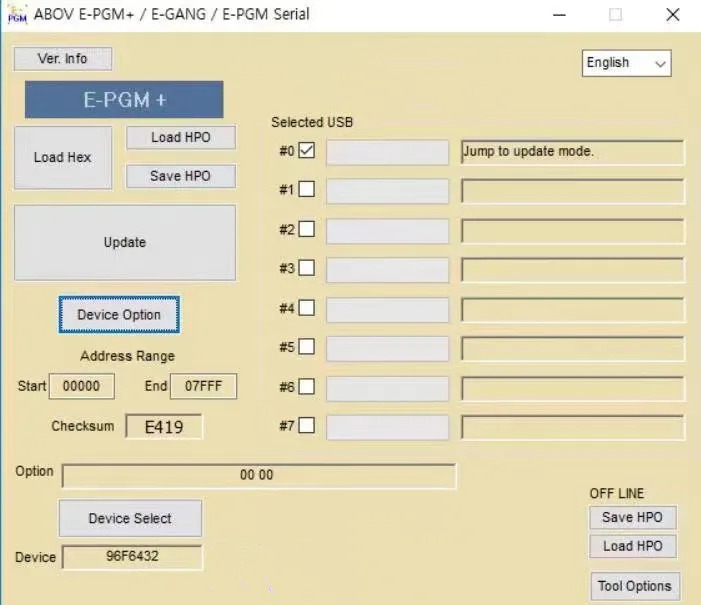Click the Start address field 00000

tap(82, 386)
